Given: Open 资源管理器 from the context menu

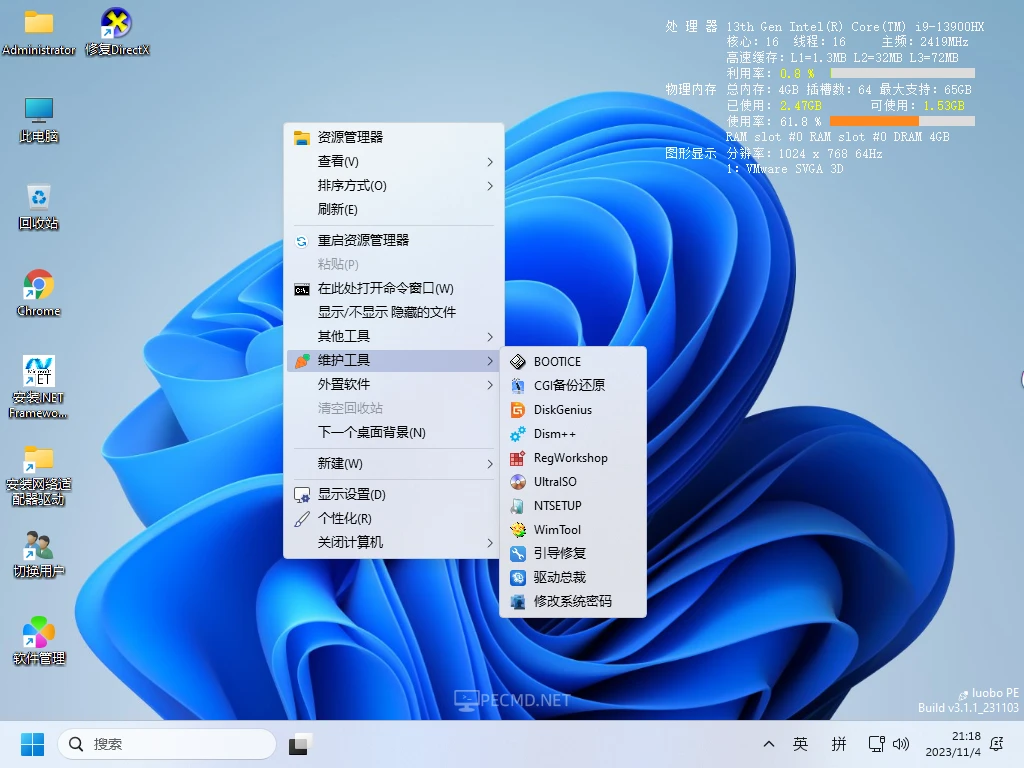Looking at the screenshot, I should [394, 137].
